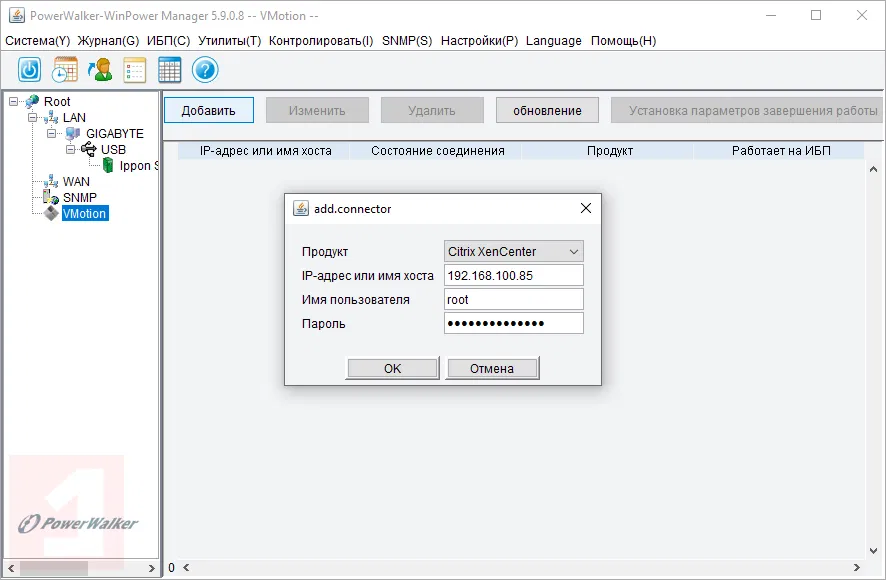The height and width of the screenshot is (580, 886).
Task: Click the green Ippon UPS icon
Action: (108, 166)
